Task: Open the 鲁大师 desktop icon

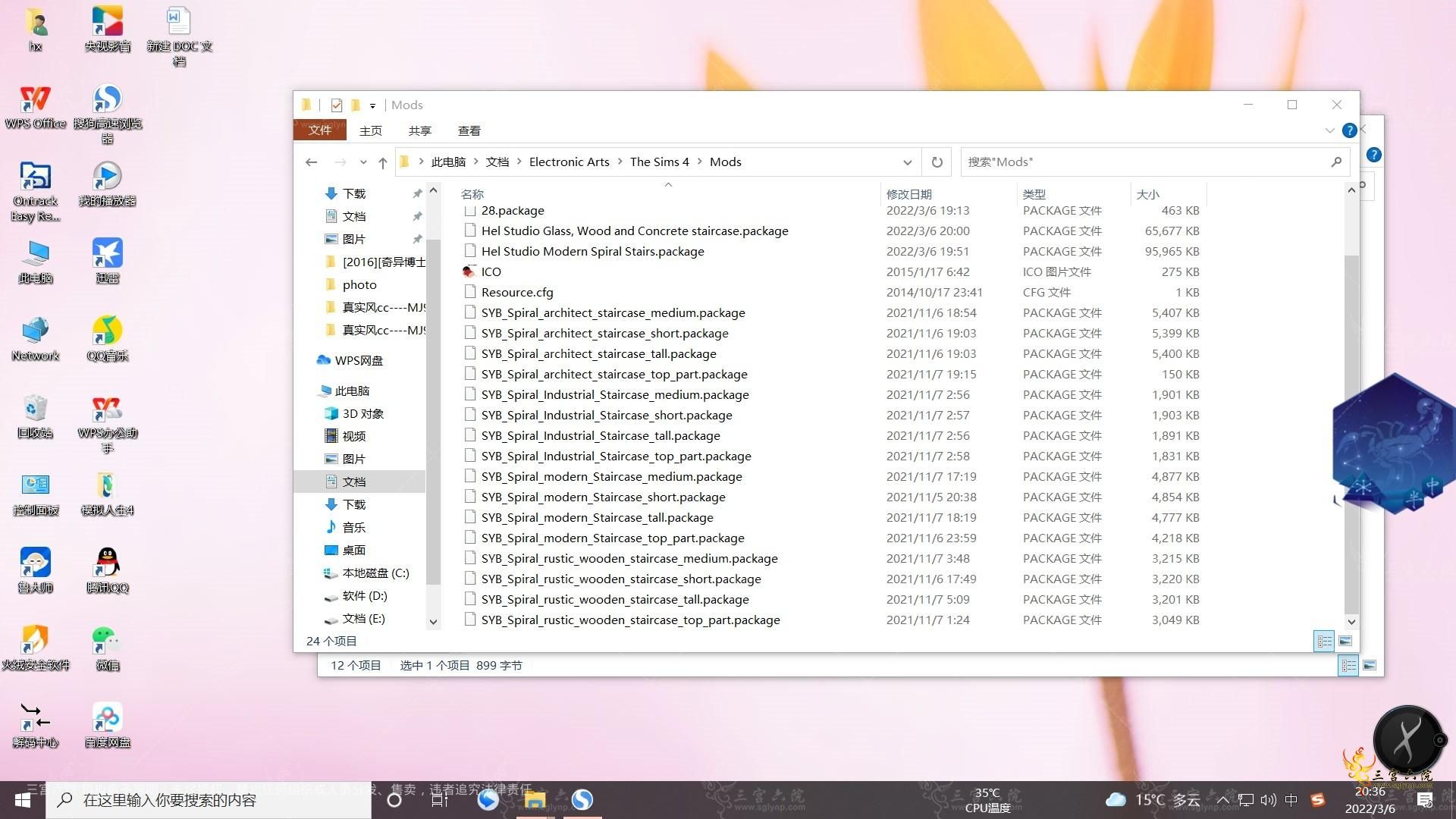Action: (35, 570)
